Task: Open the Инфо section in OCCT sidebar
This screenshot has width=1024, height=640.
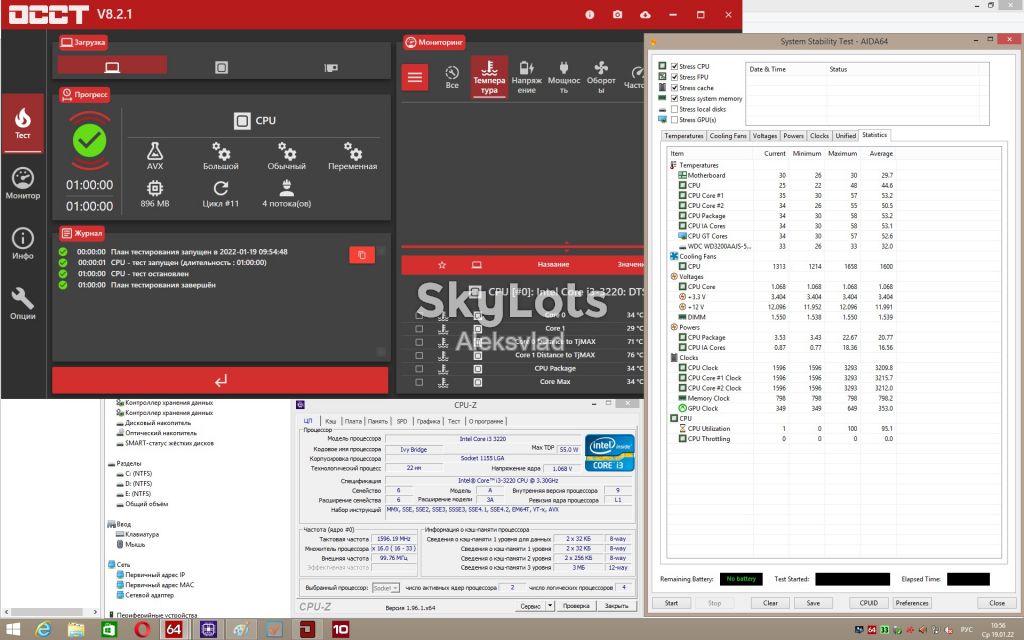Action: coord(23,244)
